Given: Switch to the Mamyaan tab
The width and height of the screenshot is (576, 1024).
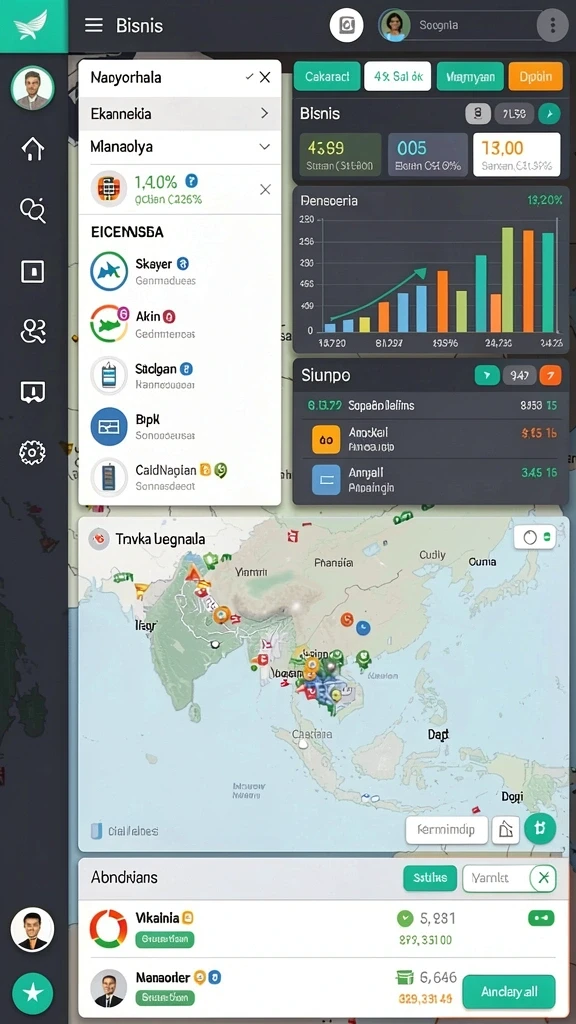Looking at the screenshot, I should 470,76.
